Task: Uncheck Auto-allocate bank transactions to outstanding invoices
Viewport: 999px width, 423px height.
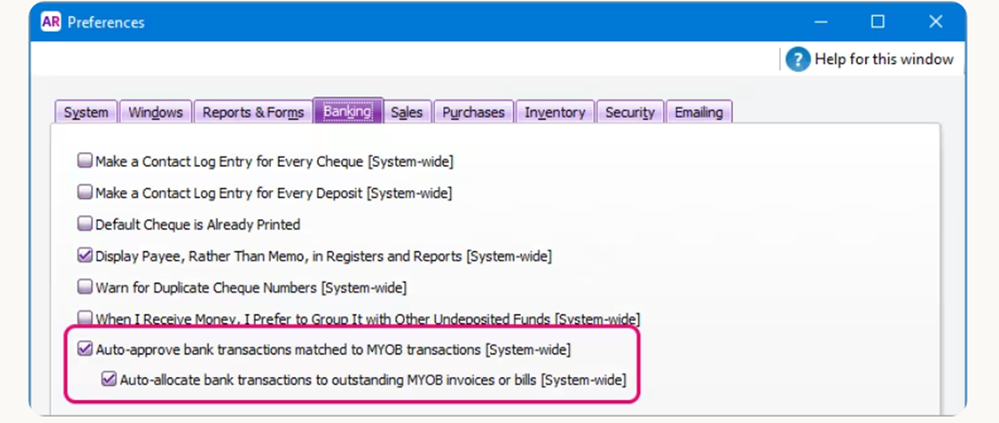Action: 109,380
